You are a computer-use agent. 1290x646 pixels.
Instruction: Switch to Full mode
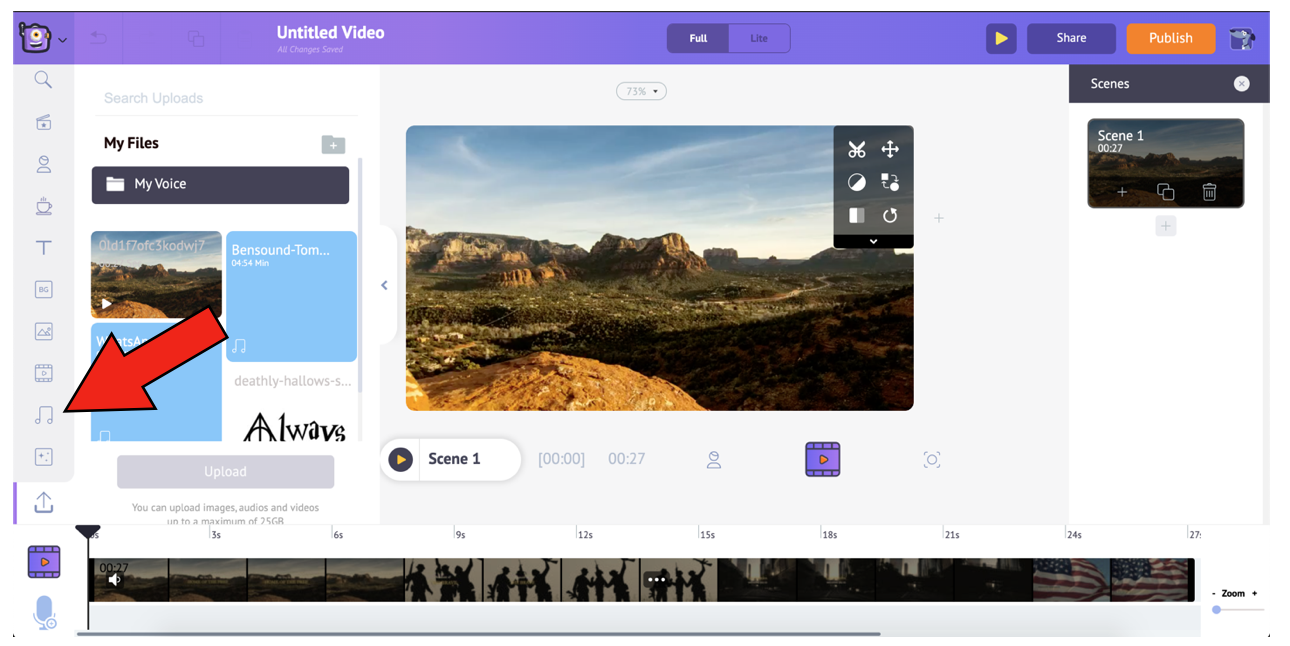(x=698, y=39)
